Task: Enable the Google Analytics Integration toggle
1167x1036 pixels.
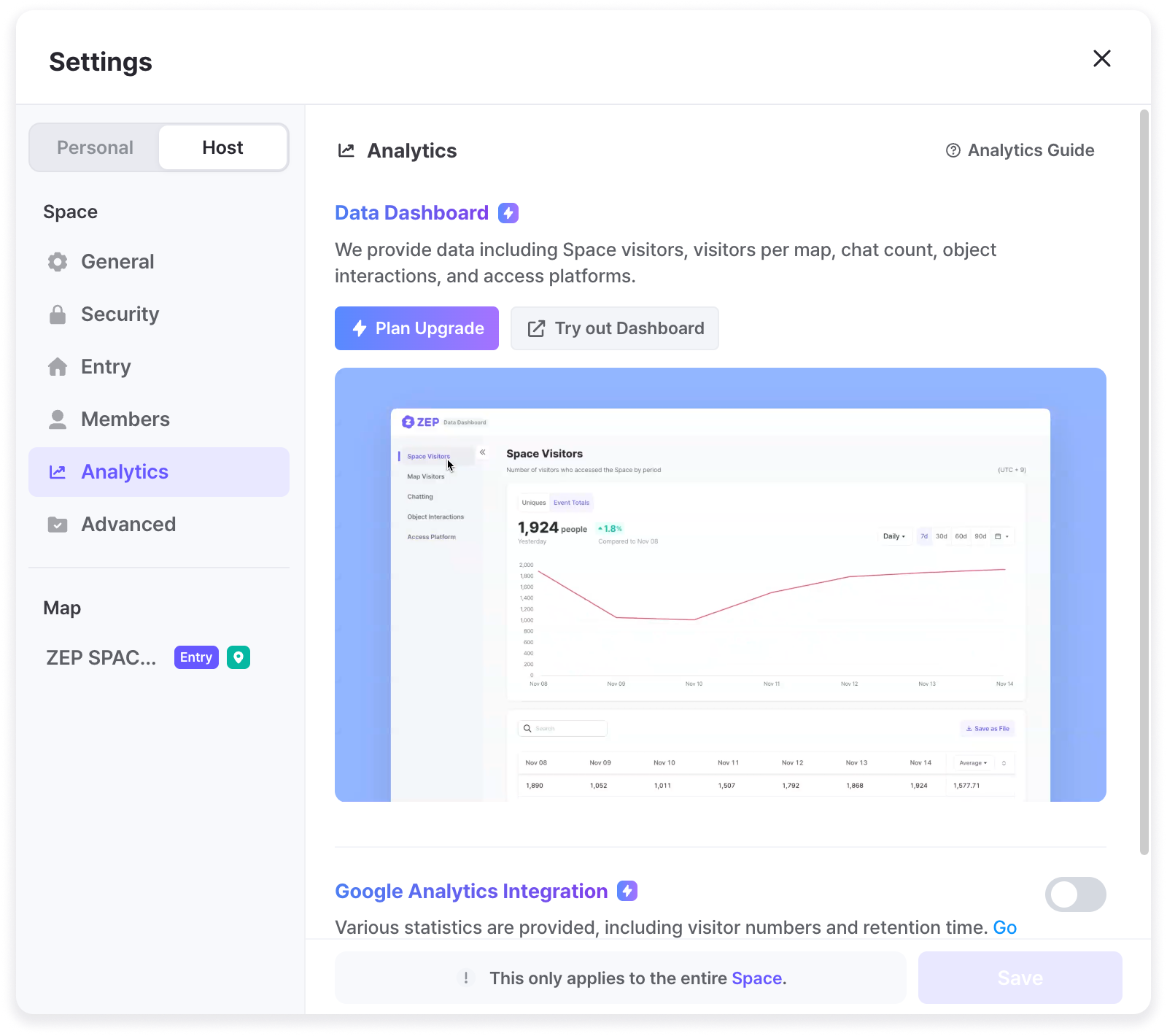Action: point(1075,894)
